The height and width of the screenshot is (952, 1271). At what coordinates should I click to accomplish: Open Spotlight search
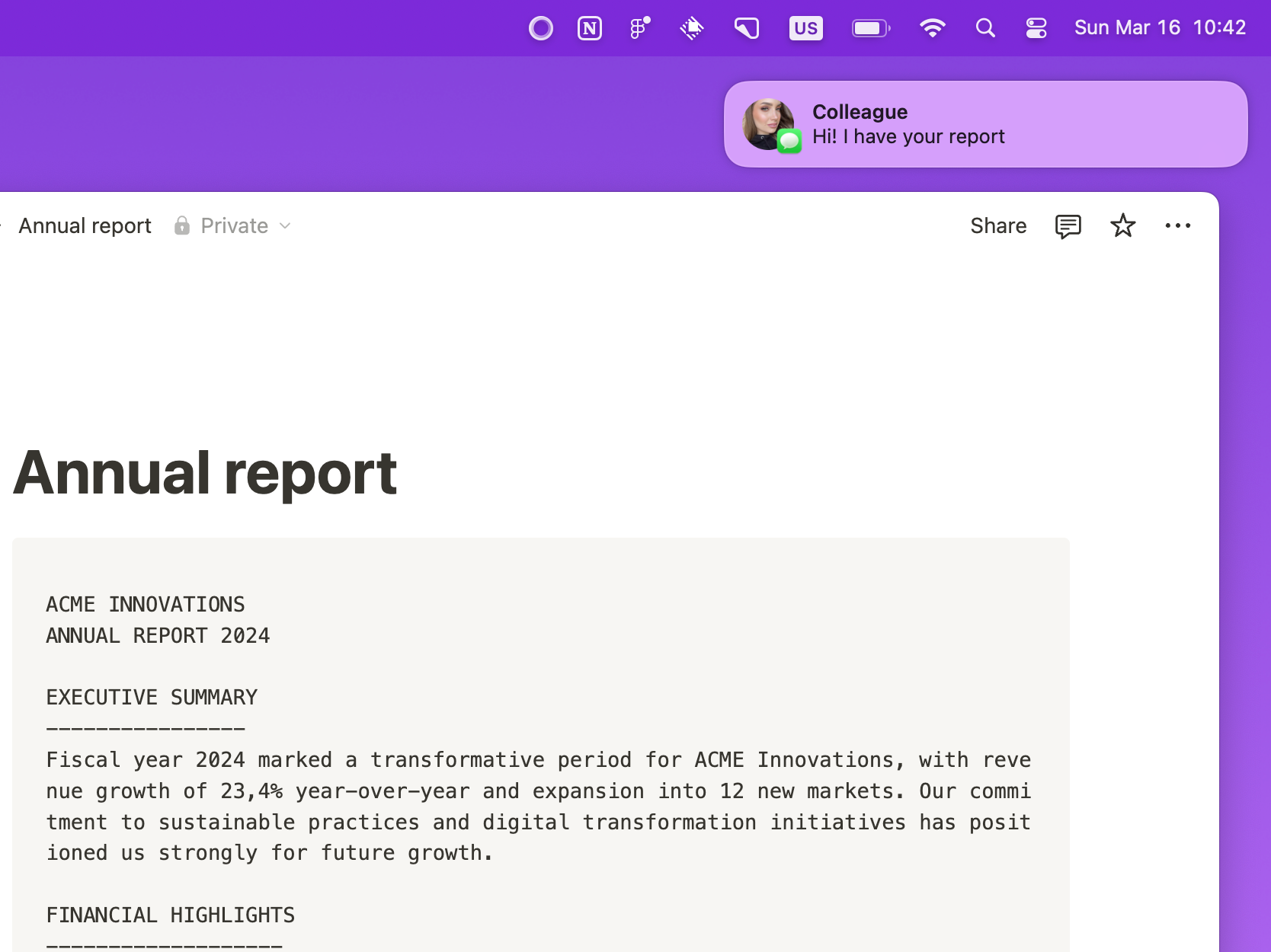pyautogui.click(x=985, y=29)
